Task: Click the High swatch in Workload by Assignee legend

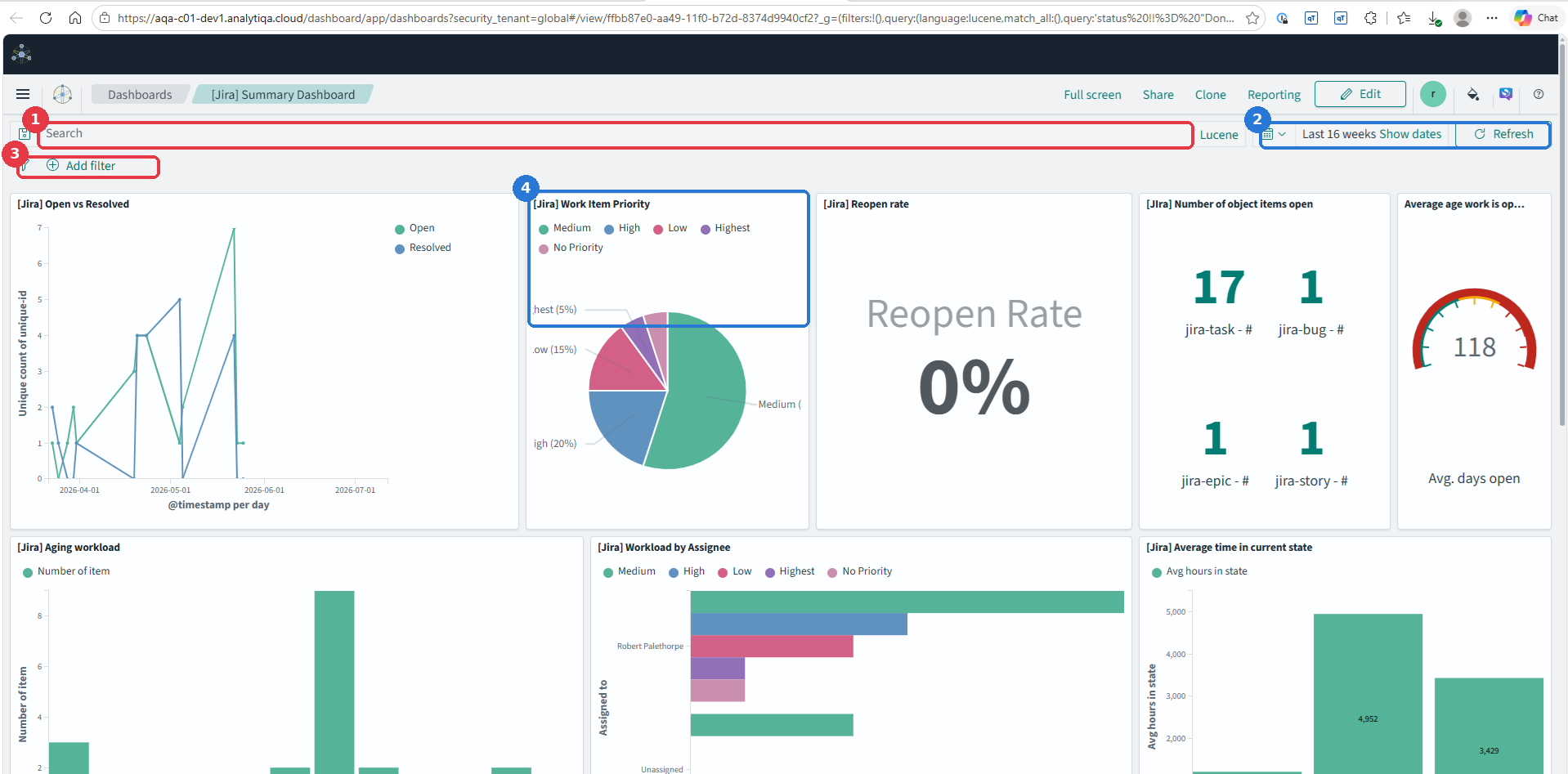Action: tap(674, 572)
